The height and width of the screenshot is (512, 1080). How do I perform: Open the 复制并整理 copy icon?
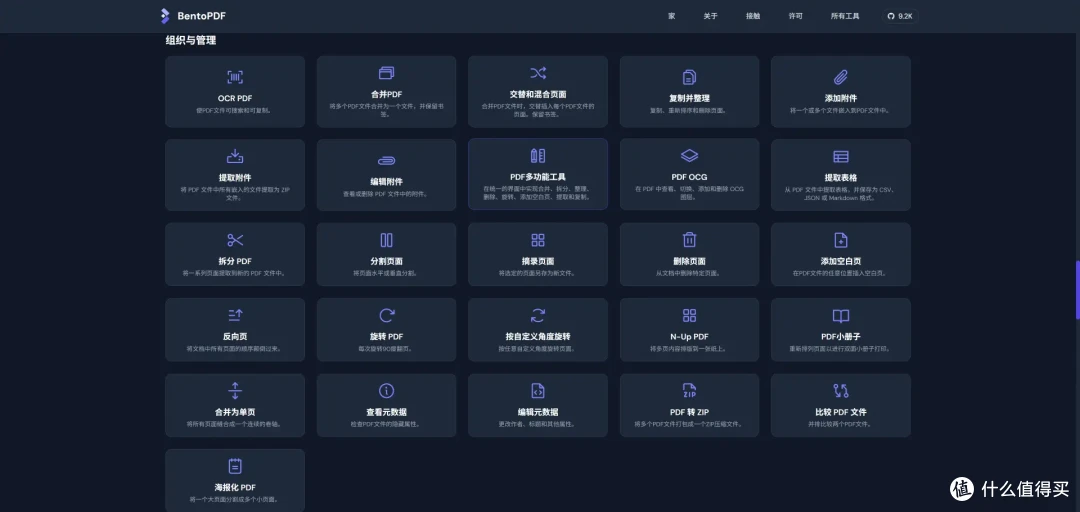[x=689, y=76]
